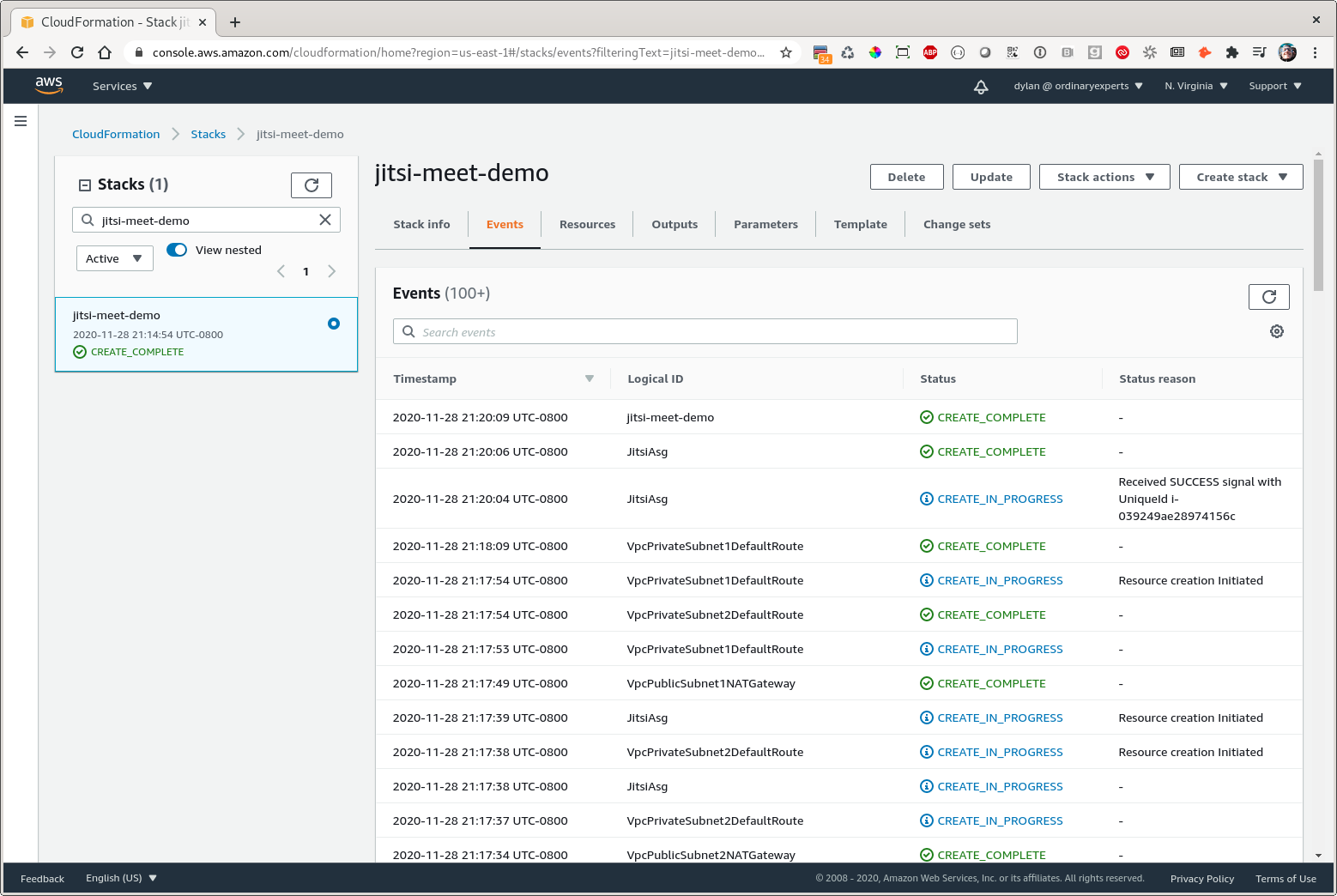This screenshot has height=896, width=1337.
Task: Click the AWS logo home icon
Action: [x=49, y=86]
